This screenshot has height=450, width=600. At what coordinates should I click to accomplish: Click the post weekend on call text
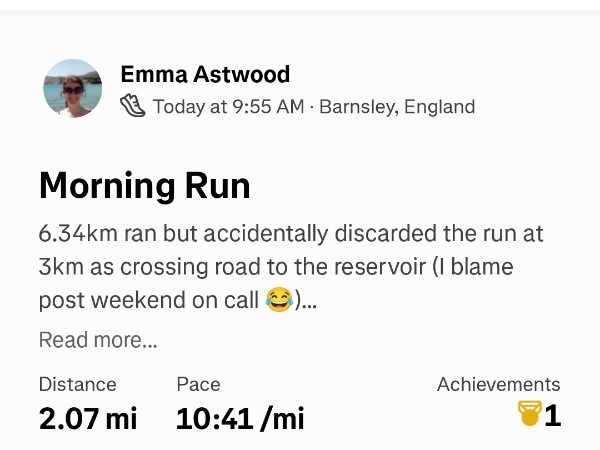[150, 300]
